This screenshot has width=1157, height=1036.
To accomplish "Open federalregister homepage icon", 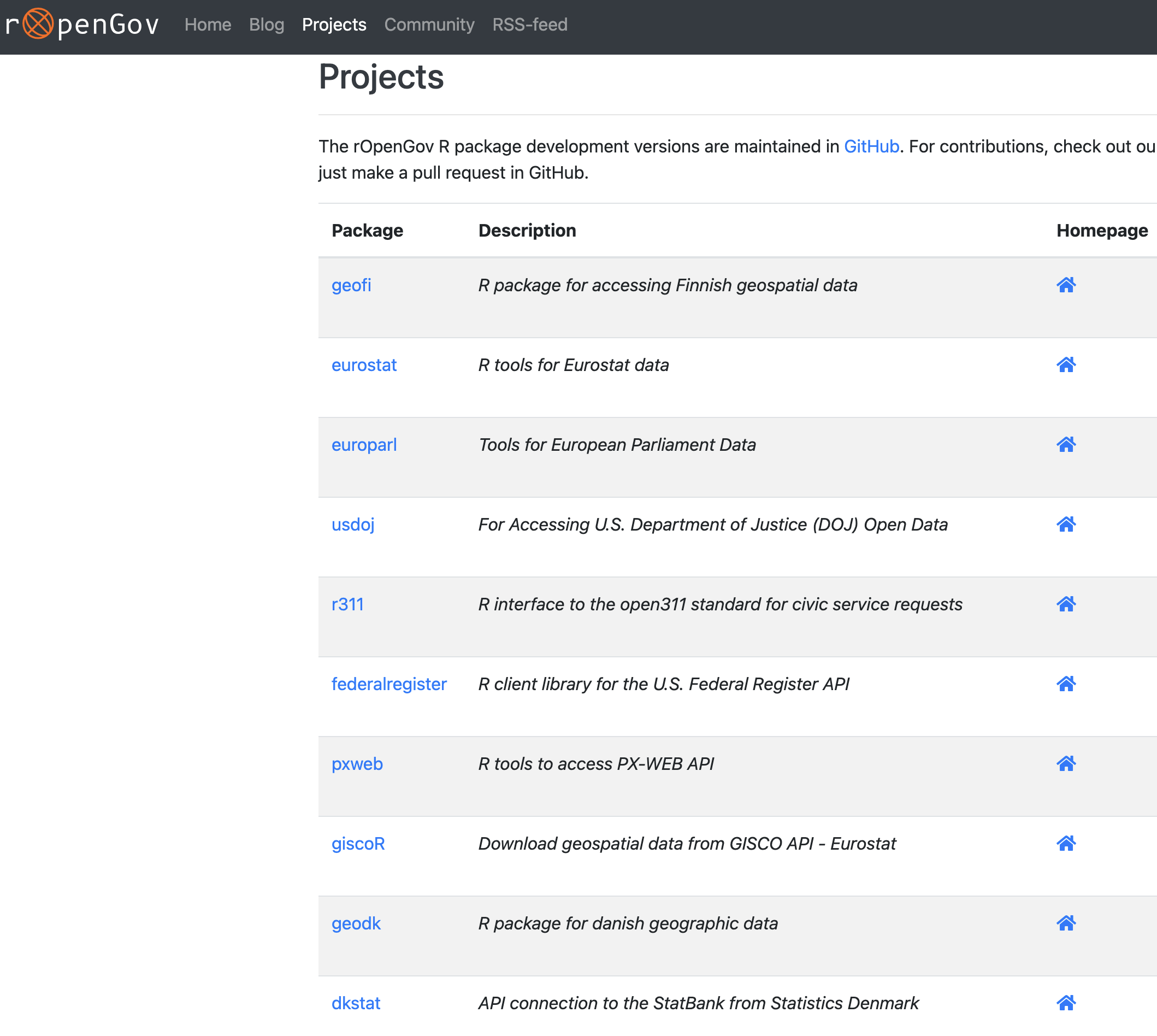I will tap(1065, 683).
